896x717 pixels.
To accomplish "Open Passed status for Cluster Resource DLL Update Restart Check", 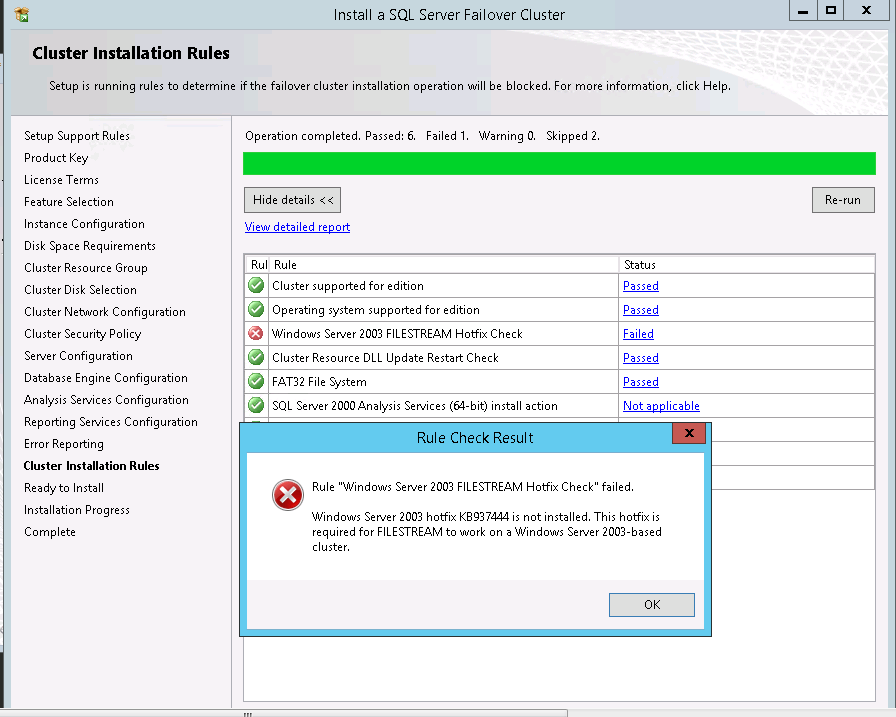I will tap(641, 358).
